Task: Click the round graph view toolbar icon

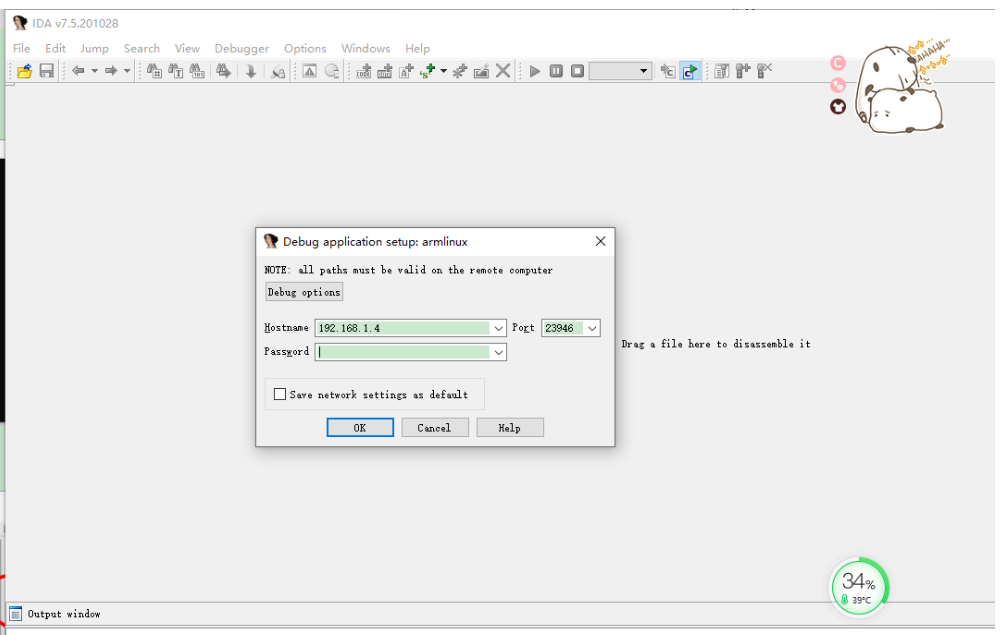Action: coord(332,71)
